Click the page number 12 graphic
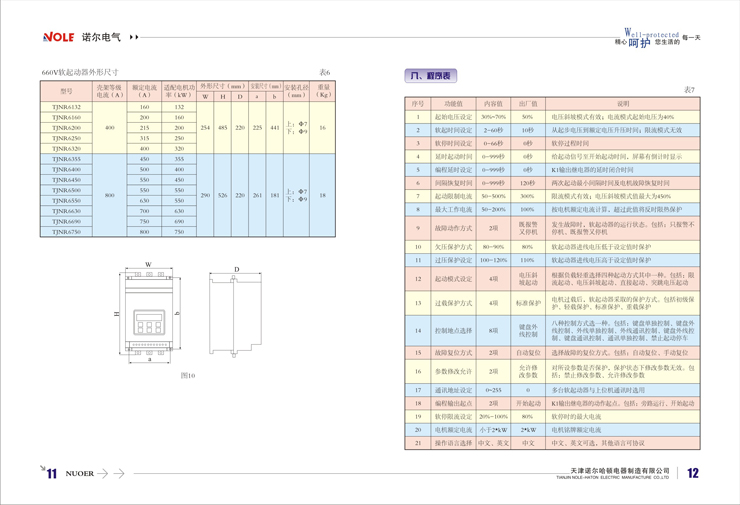740x505 pixels. (692, 474)
